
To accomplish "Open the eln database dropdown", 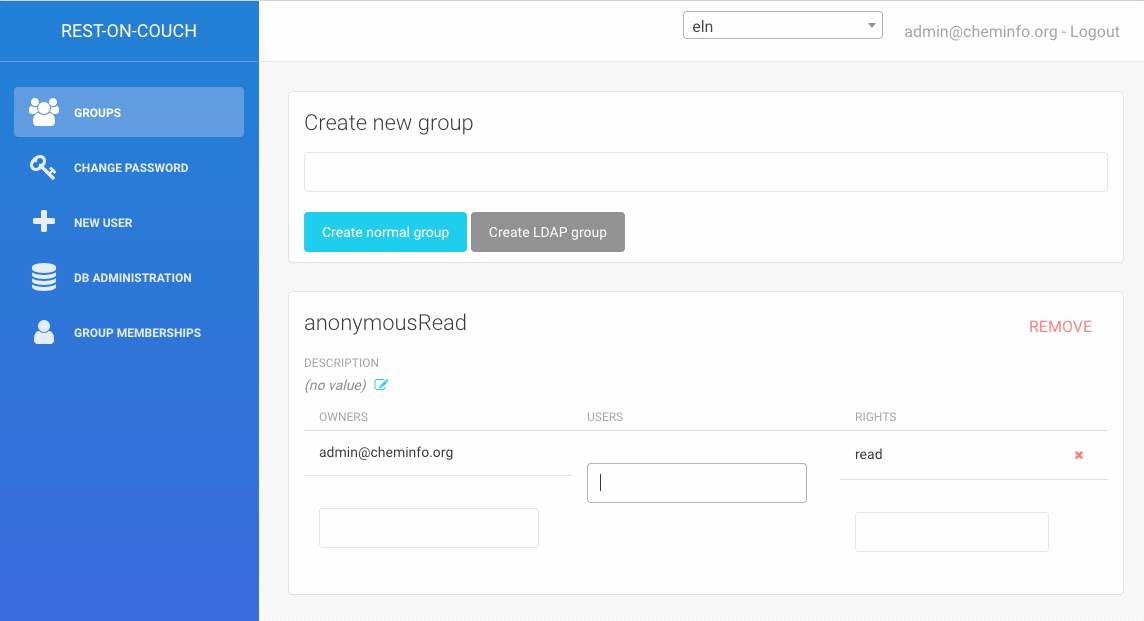I will [783, 26].
